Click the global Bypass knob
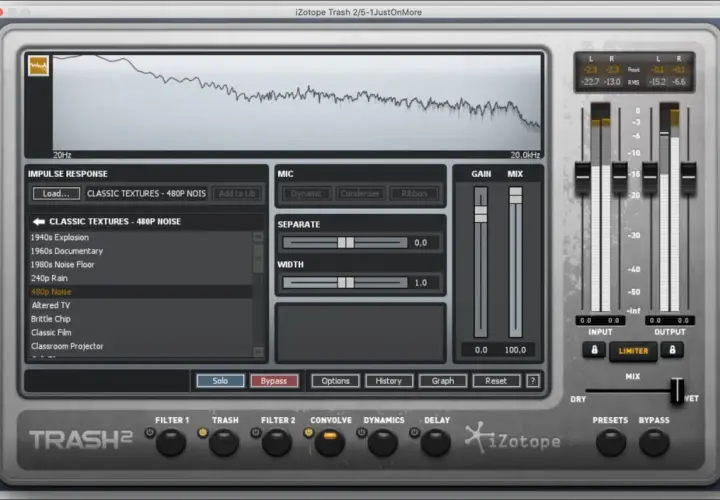This screenshot has width=720, height=500. click(x=654, y=443)
